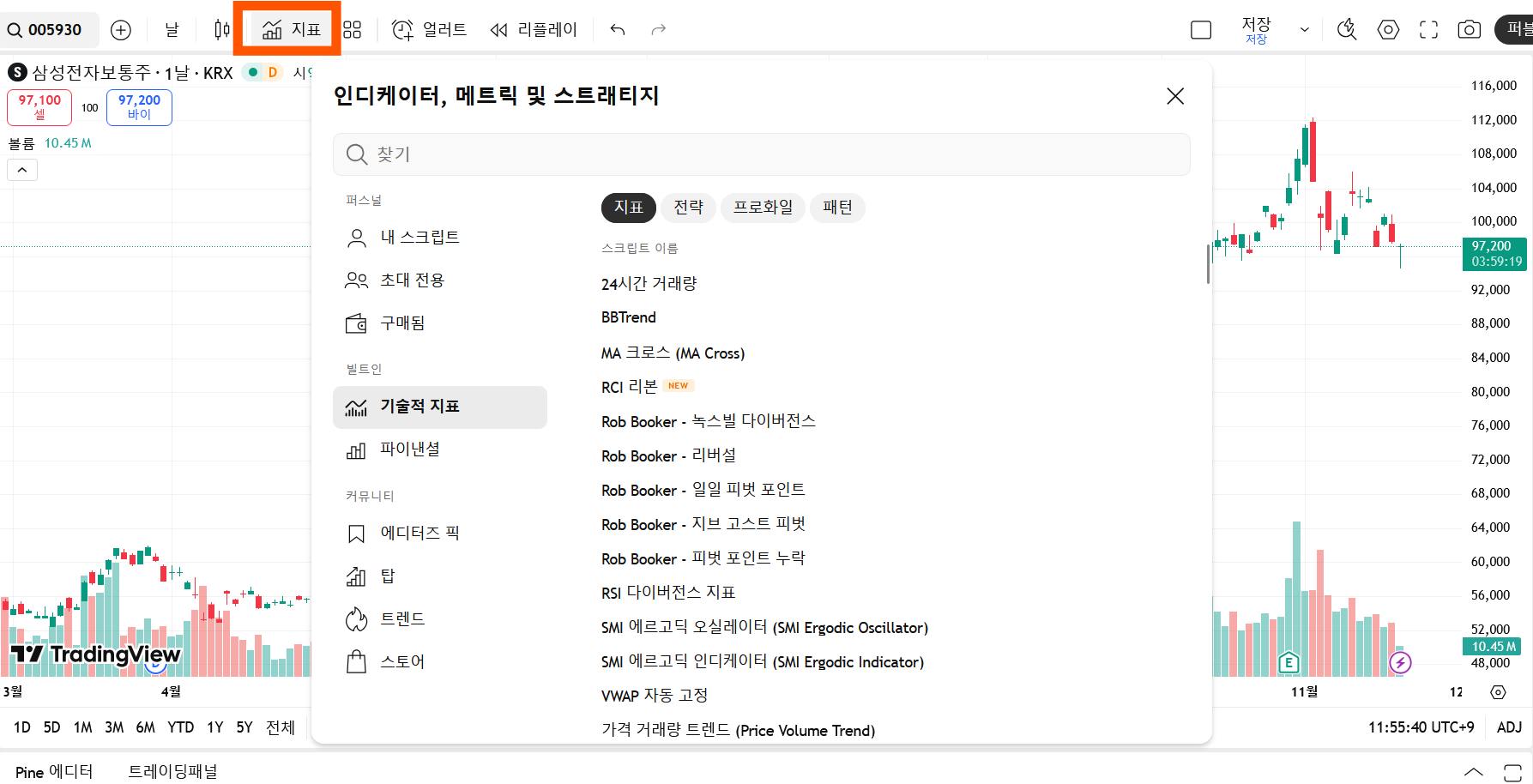Switch to the 전략 tab
This screenshot has width=1533, height=784.
[689, 208]
